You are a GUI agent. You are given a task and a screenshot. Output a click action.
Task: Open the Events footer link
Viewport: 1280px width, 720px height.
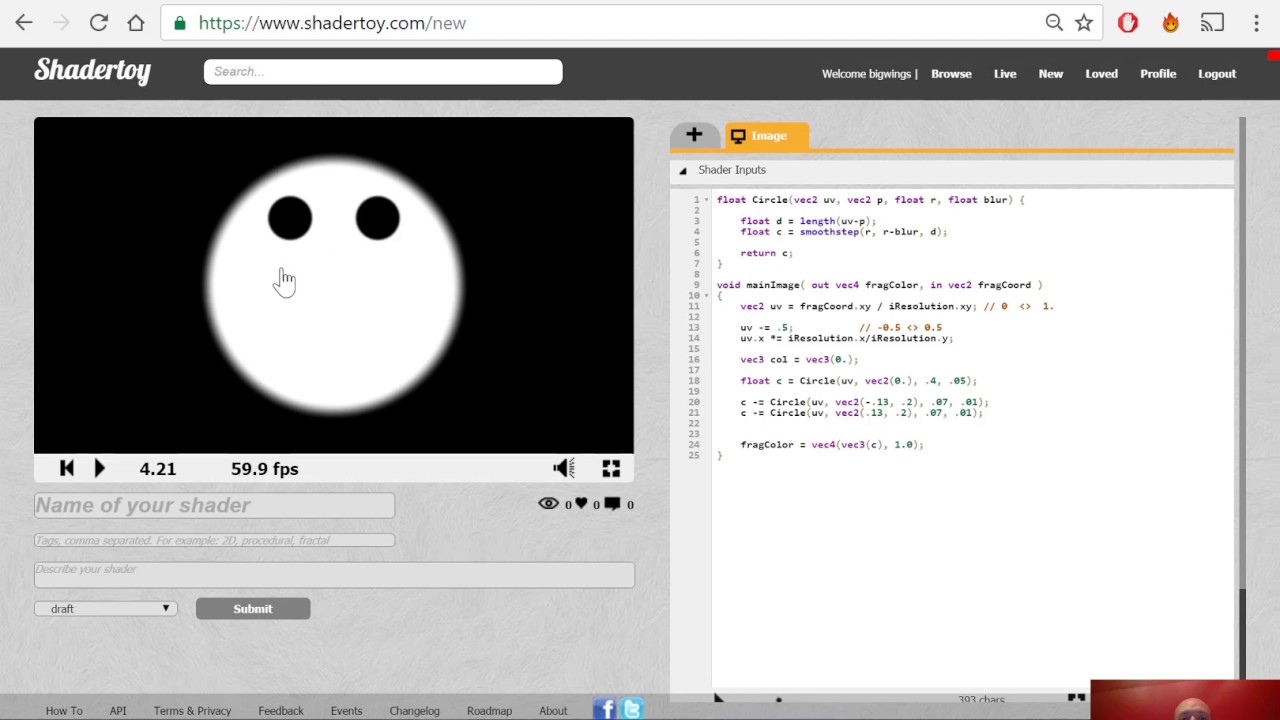346,711
